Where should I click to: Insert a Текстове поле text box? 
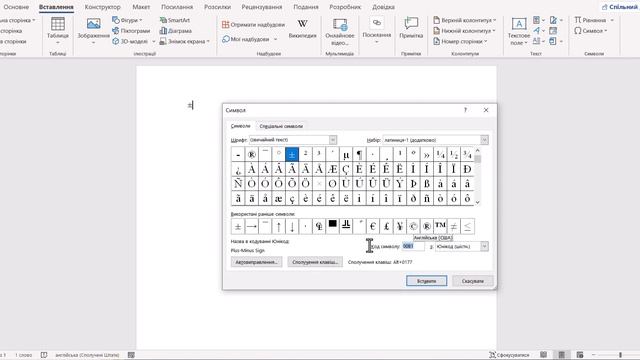(x=519, y=31)
